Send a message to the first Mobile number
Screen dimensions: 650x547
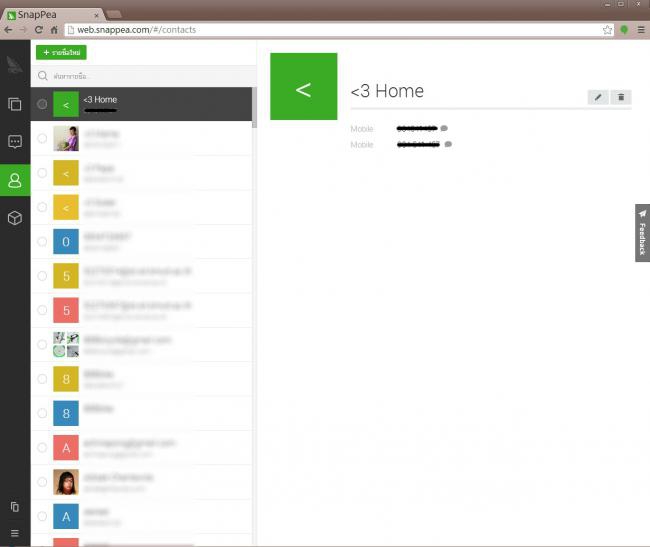click(444, 128)
